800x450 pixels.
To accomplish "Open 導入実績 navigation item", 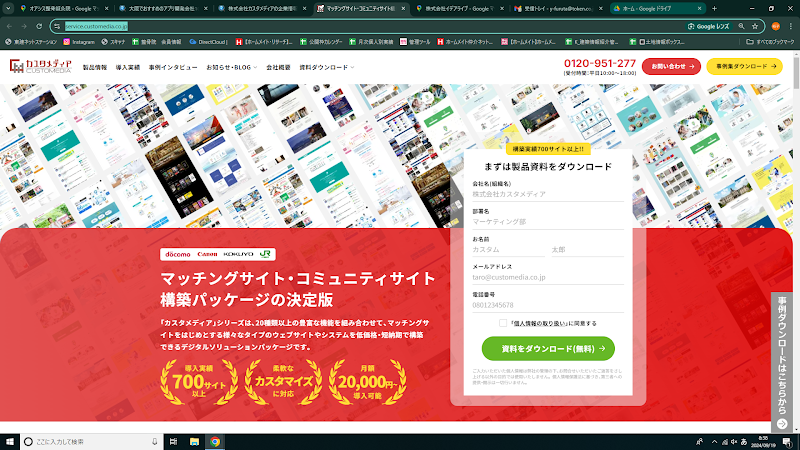I will (x=128, y=67).
